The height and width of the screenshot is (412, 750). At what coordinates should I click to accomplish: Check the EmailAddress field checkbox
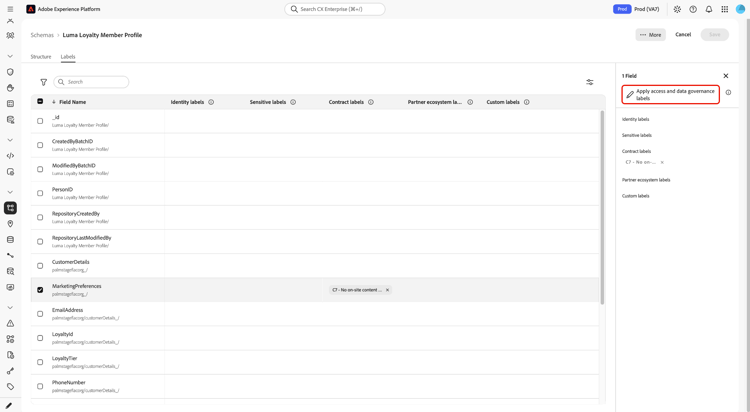(x=40, y=314)
